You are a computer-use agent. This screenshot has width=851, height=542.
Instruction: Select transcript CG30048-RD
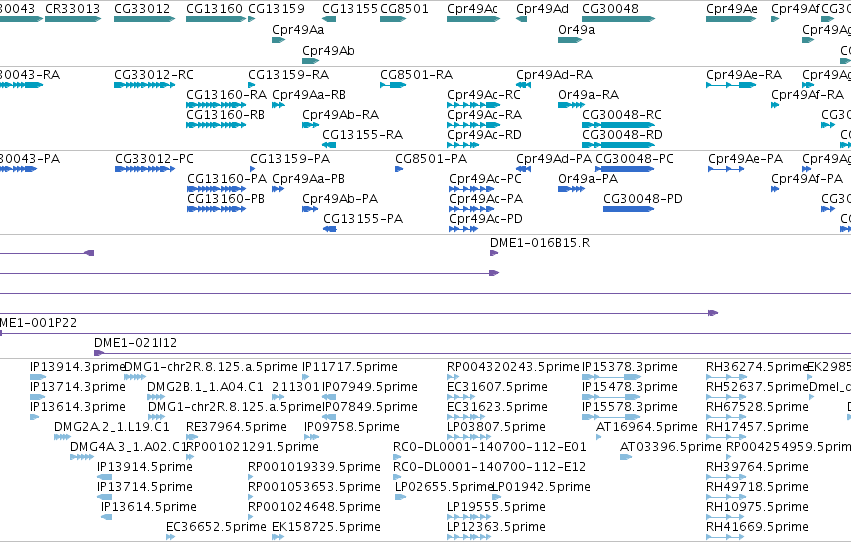click(618, 145)
